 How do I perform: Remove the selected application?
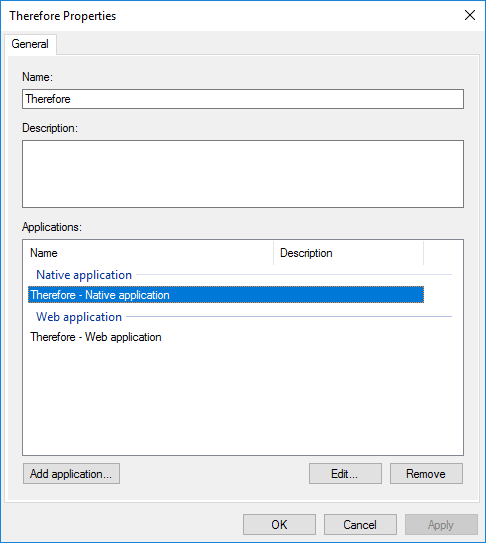426,473
